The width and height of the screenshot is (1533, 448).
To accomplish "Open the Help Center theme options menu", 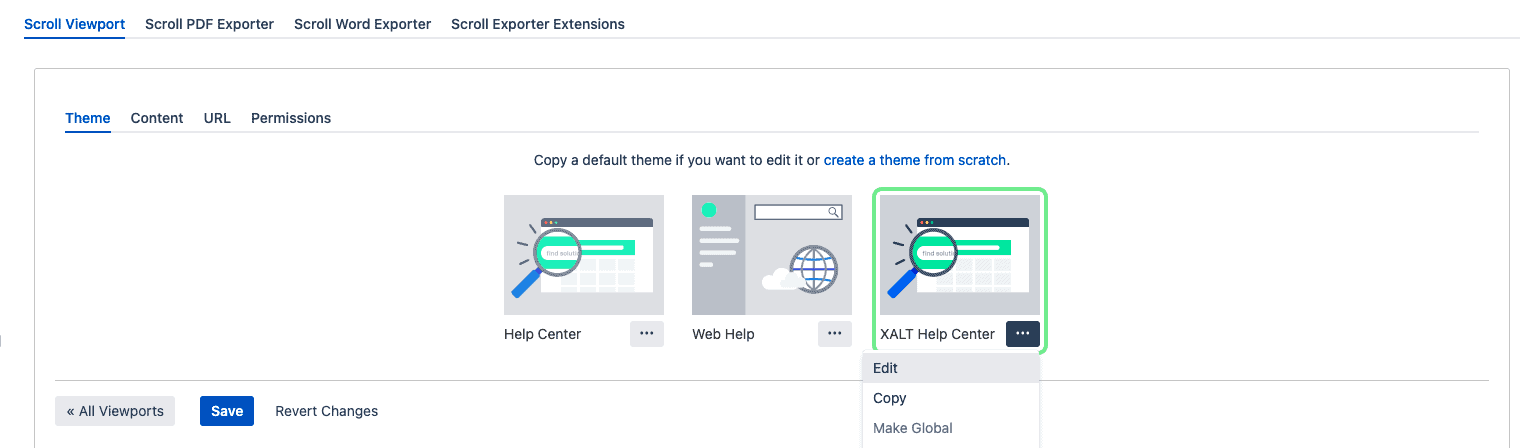I will pyautogui.click(x=646, y=334).
